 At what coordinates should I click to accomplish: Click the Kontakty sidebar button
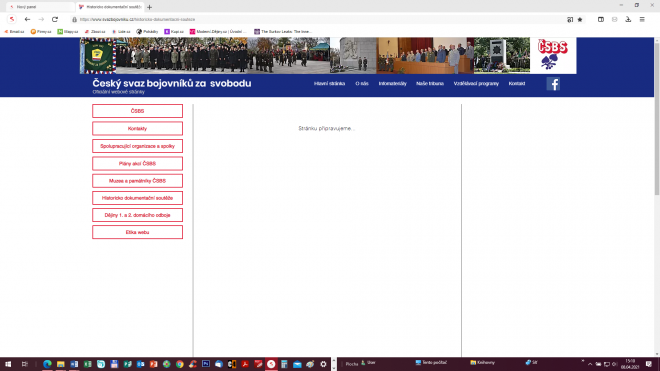pyautogui.click(x=137, y=128)
